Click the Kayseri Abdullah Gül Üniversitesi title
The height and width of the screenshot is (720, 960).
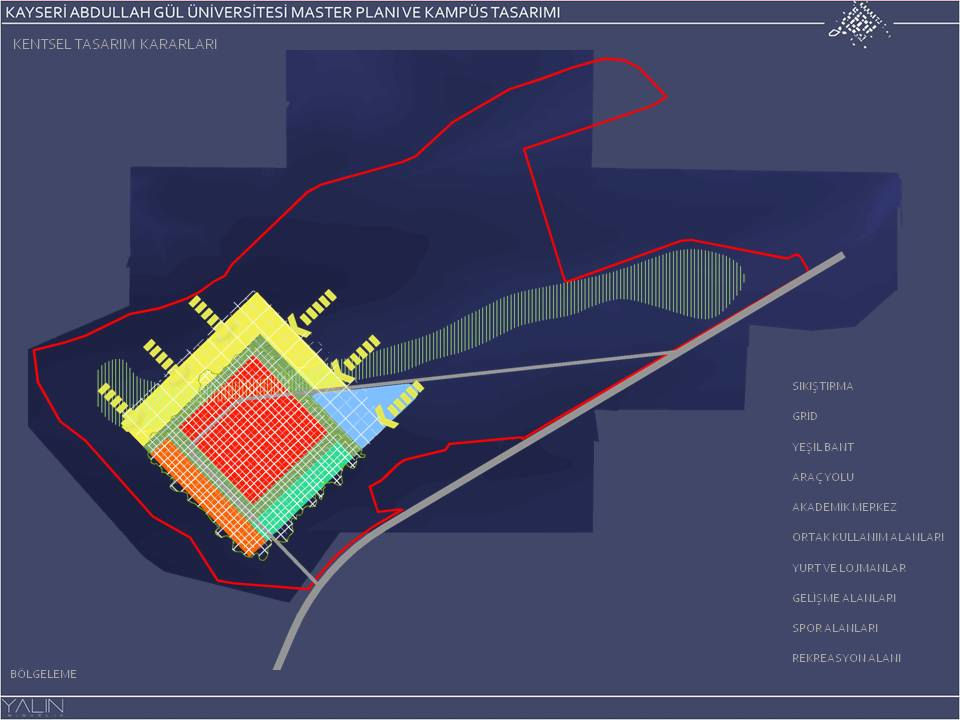point(282,12)
